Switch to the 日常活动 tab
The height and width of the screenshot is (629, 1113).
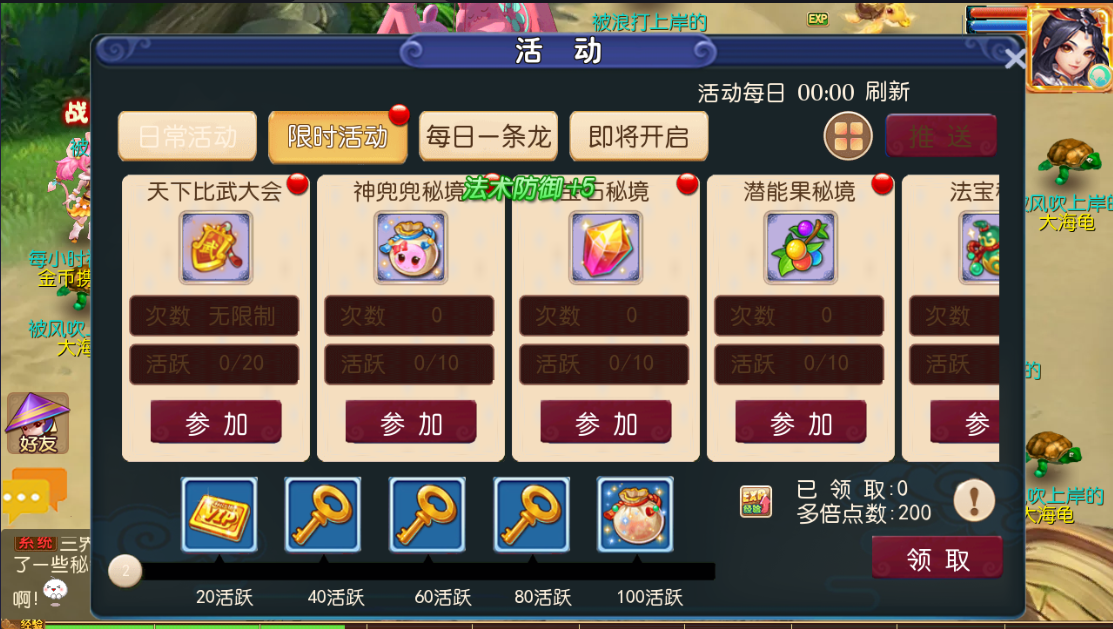click(x=187, y=136)
